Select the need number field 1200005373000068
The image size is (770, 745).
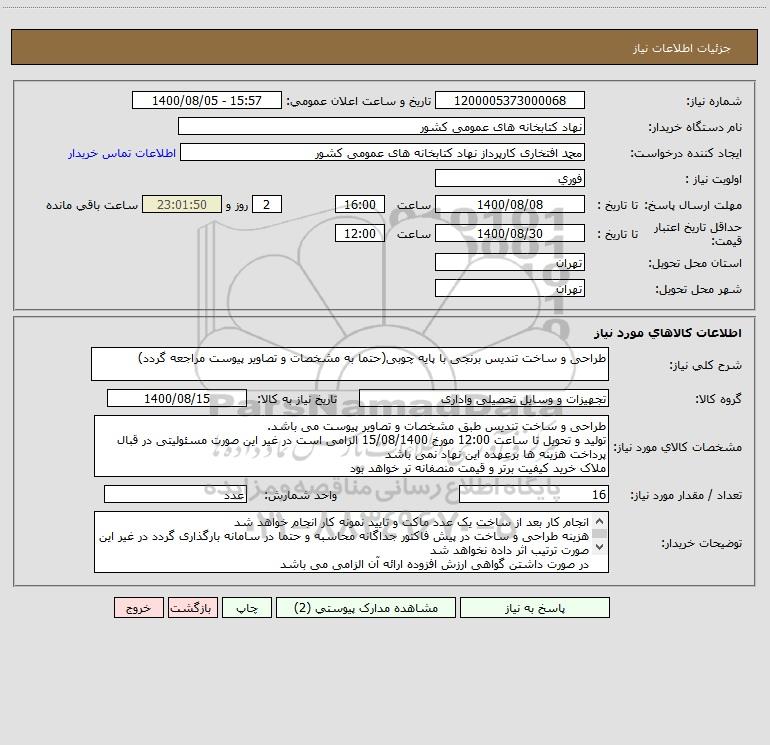click(x=510, y=100)
